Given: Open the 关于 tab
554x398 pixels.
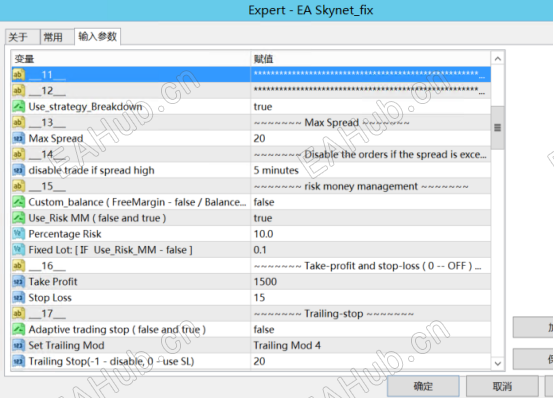Looking at the screenshot, I should click(x=22, y=37).
